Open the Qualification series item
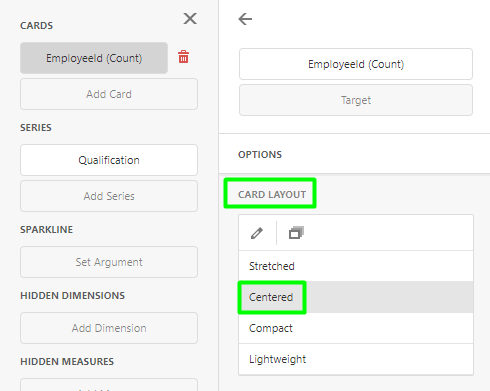Viewport: 490px width, 391px height. point(109,160)
